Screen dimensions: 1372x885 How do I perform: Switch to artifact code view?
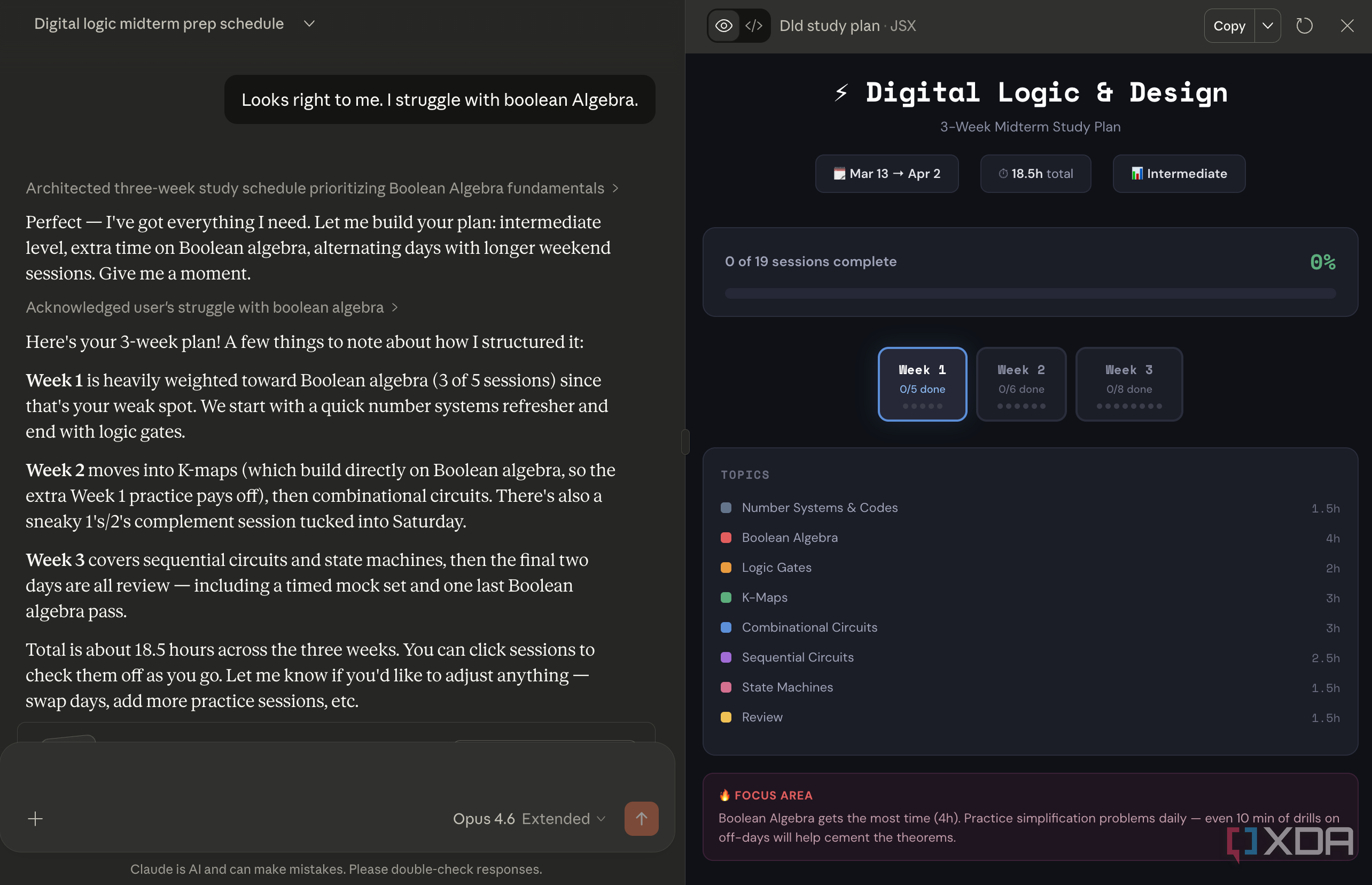coord(754,25)
